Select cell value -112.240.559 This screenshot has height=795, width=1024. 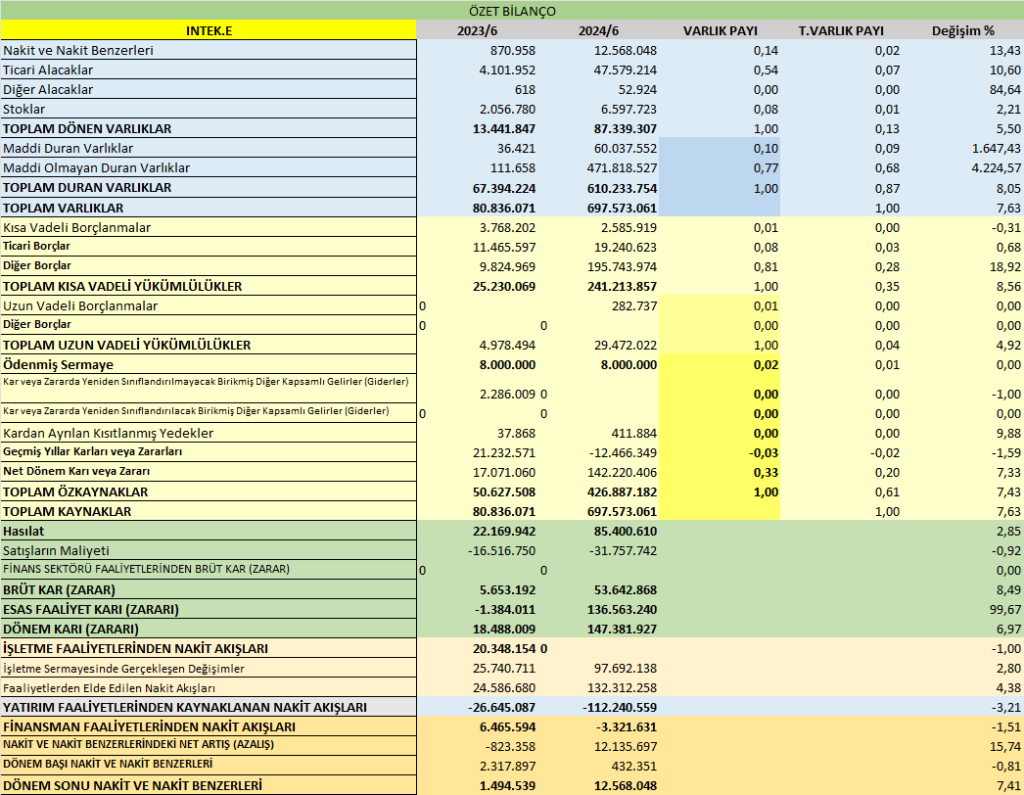(x=619, y=707)
